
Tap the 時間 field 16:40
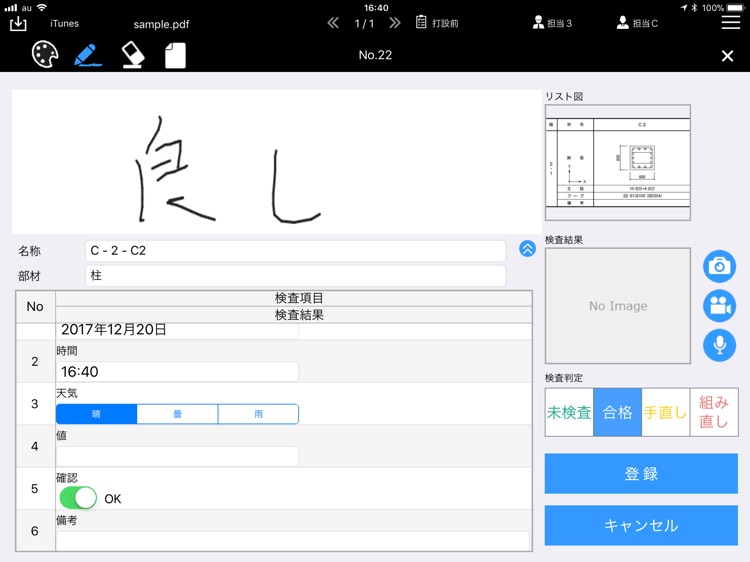pyautogui.click(x=177, y=372)
